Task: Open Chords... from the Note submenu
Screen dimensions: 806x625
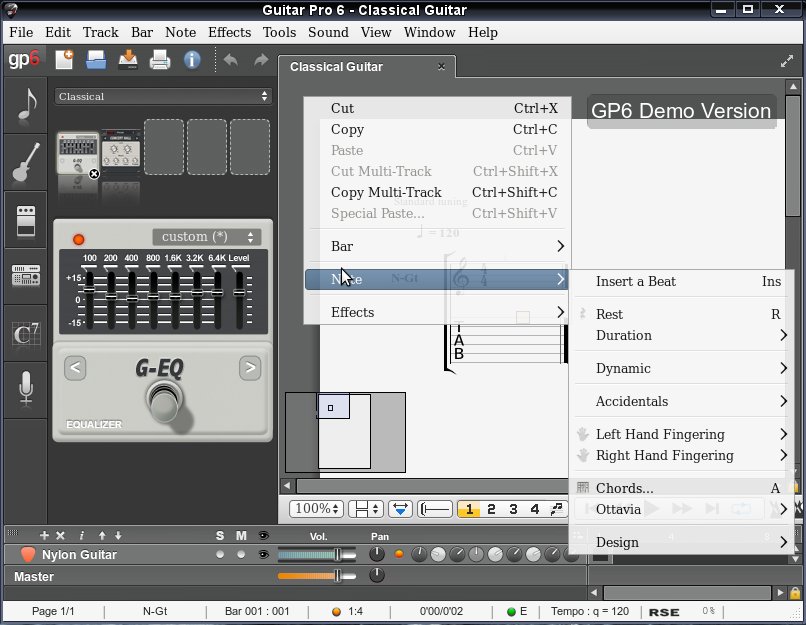Action: [x=681, y=488]
